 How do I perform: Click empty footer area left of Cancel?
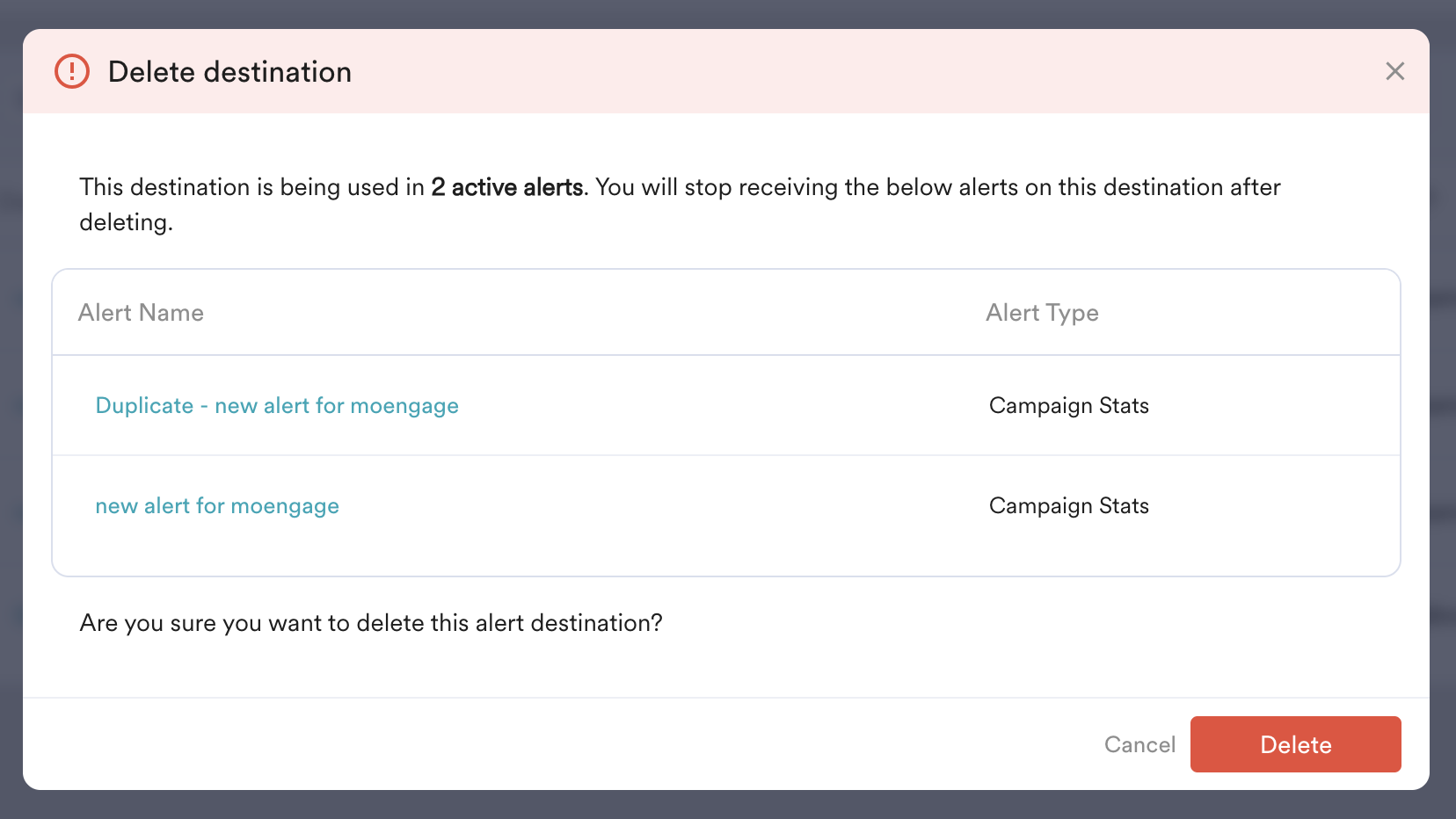pyautogui.click(x=528, y=744)
